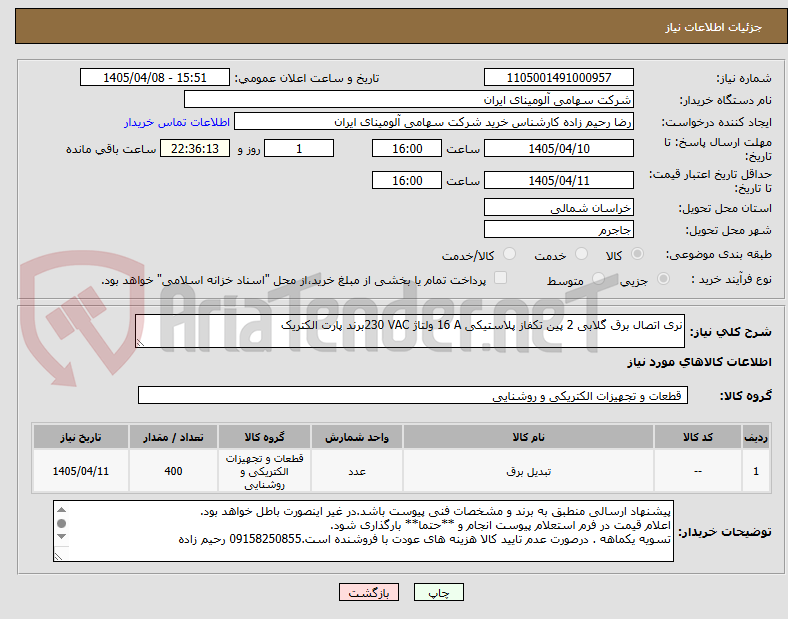The height and width of the screenshot is (619, 788).
Task: Click resize handle of شرح کلی نیاز box
Action: (x=140, y=343)
